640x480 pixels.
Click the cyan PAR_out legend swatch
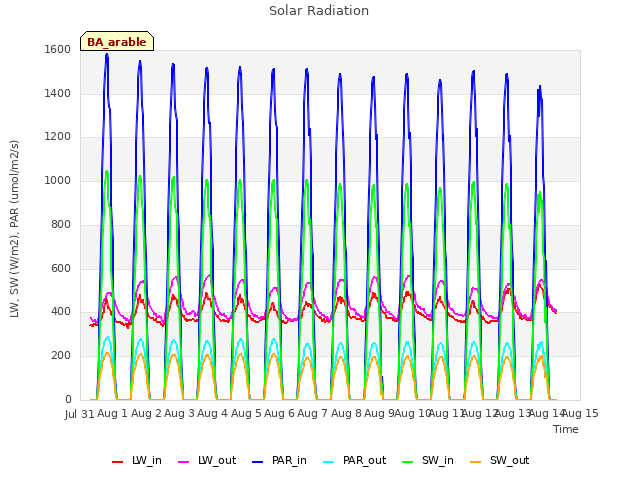[x=329, y=462]
